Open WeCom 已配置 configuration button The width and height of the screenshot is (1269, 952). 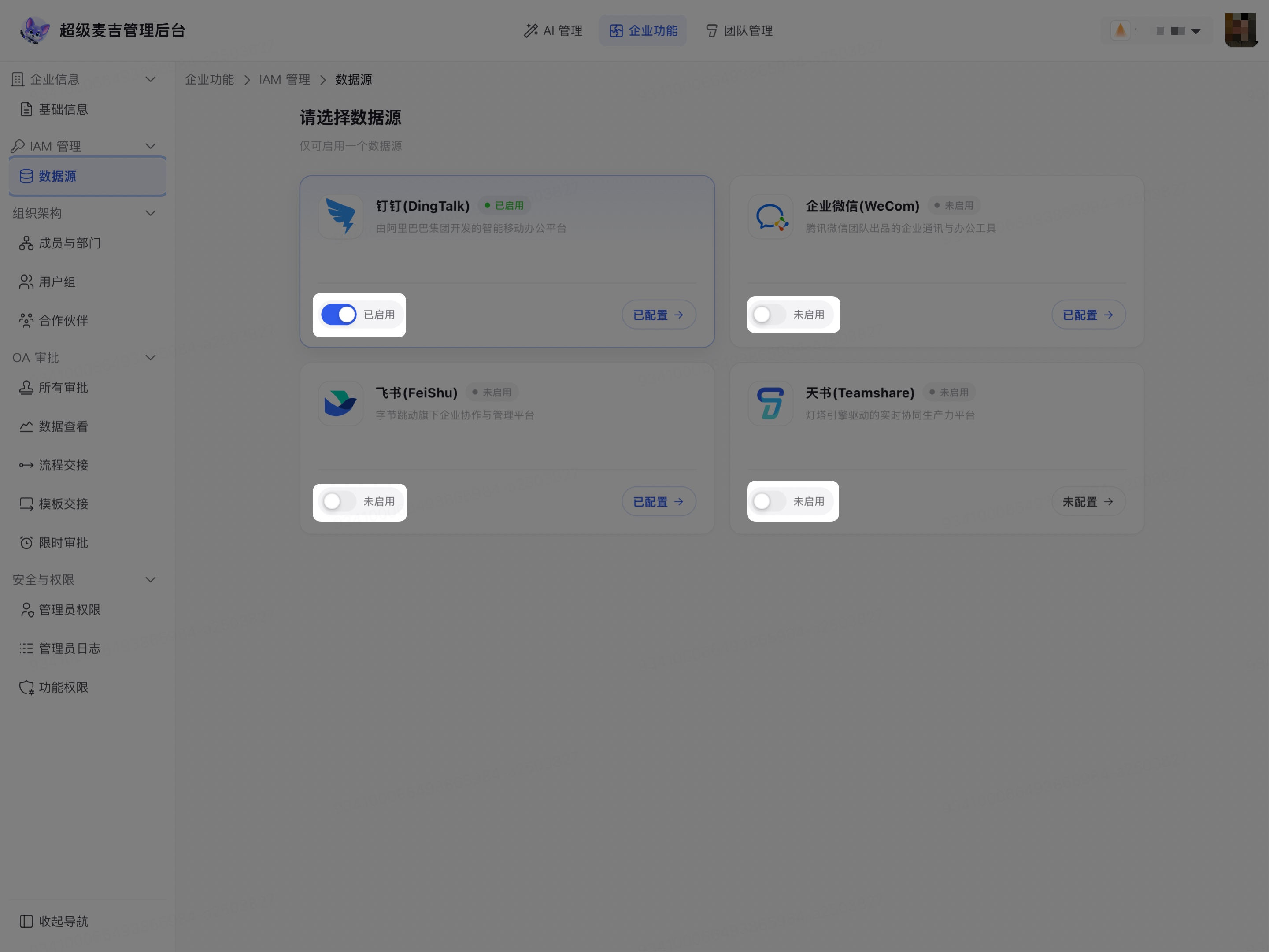(1088, 315)
